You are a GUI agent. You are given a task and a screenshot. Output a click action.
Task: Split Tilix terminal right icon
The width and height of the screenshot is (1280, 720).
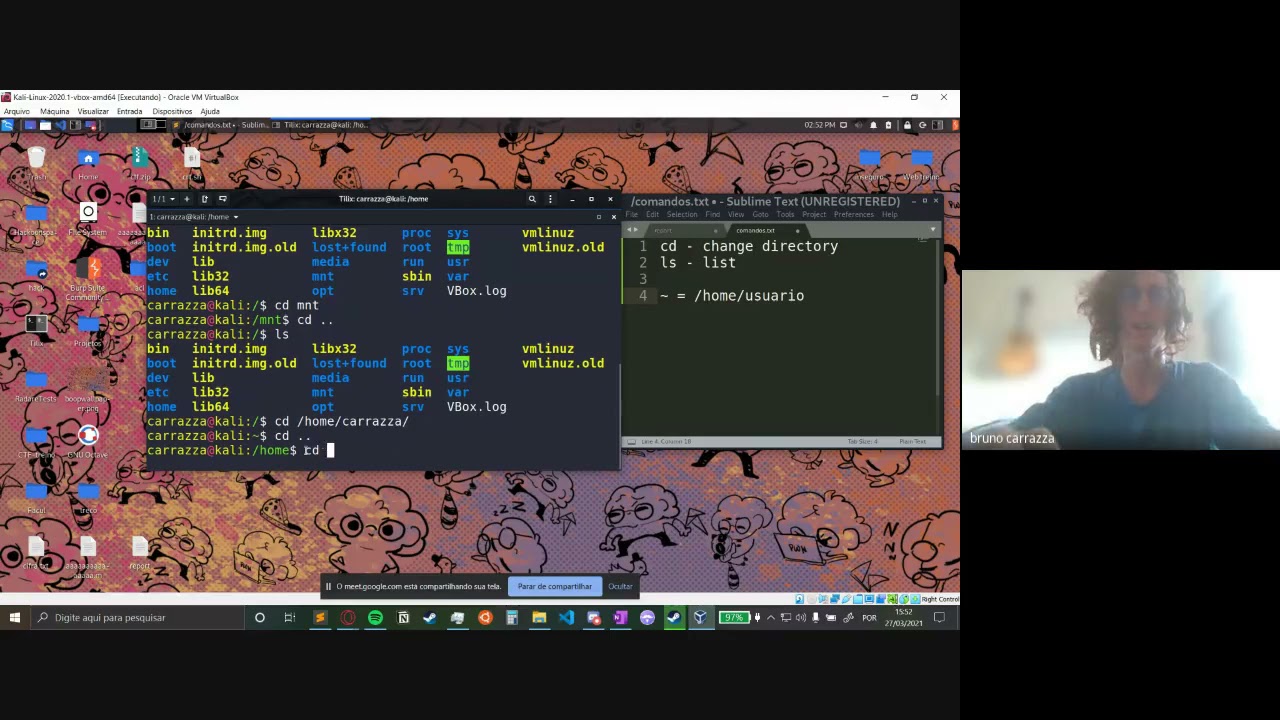204,199
